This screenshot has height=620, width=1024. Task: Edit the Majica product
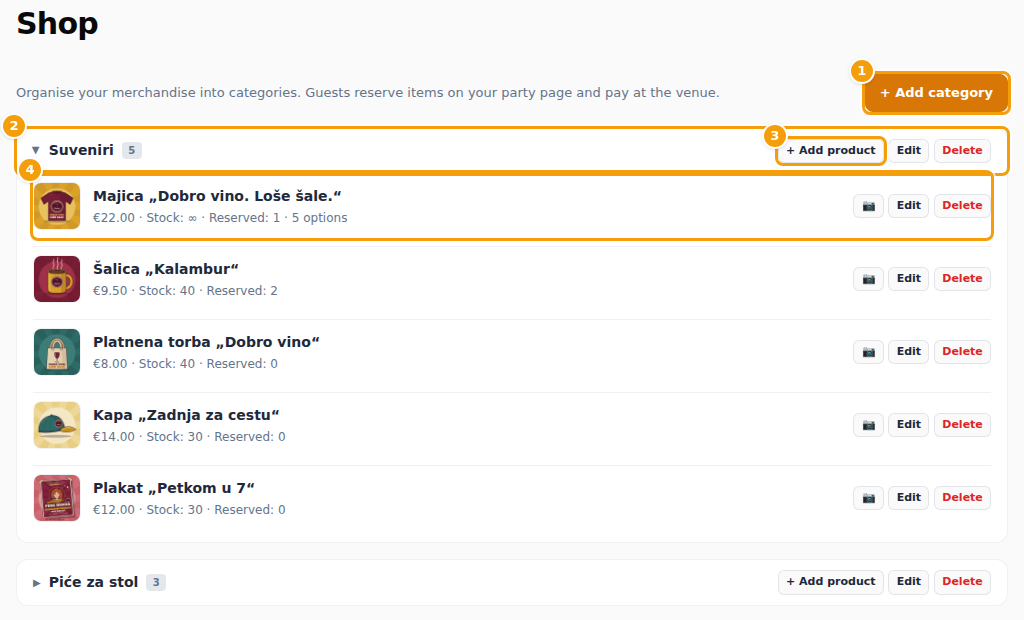click(908, 206)
